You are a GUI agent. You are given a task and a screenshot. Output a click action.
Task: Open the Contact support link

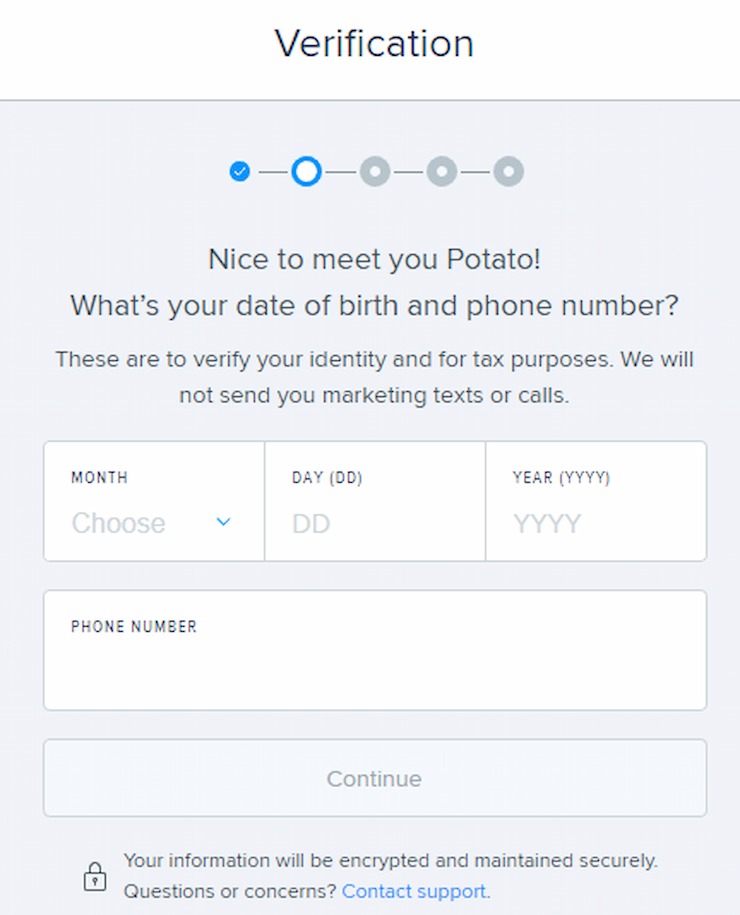coord(414,892)
